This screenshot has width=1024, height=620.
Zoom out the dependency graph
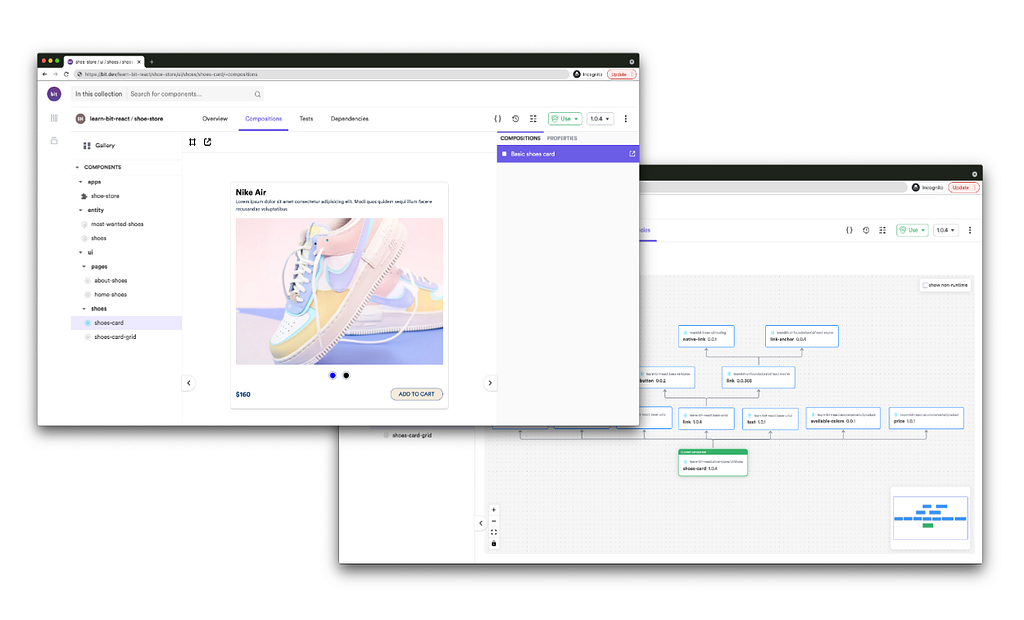coord(494,521)
